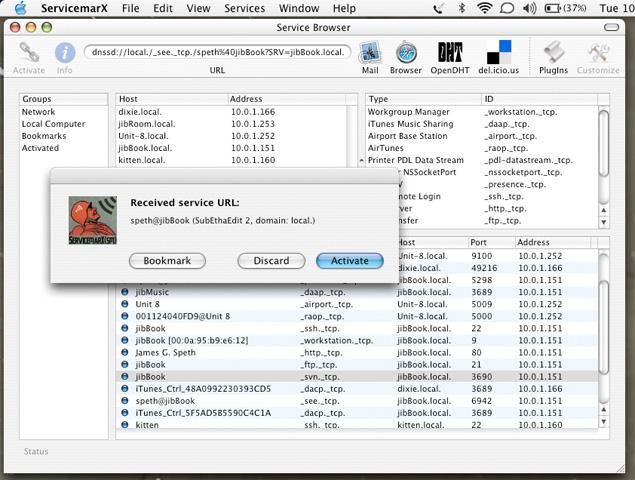
Task: Select the AirTunes service type row
Action: pos(387,148)
